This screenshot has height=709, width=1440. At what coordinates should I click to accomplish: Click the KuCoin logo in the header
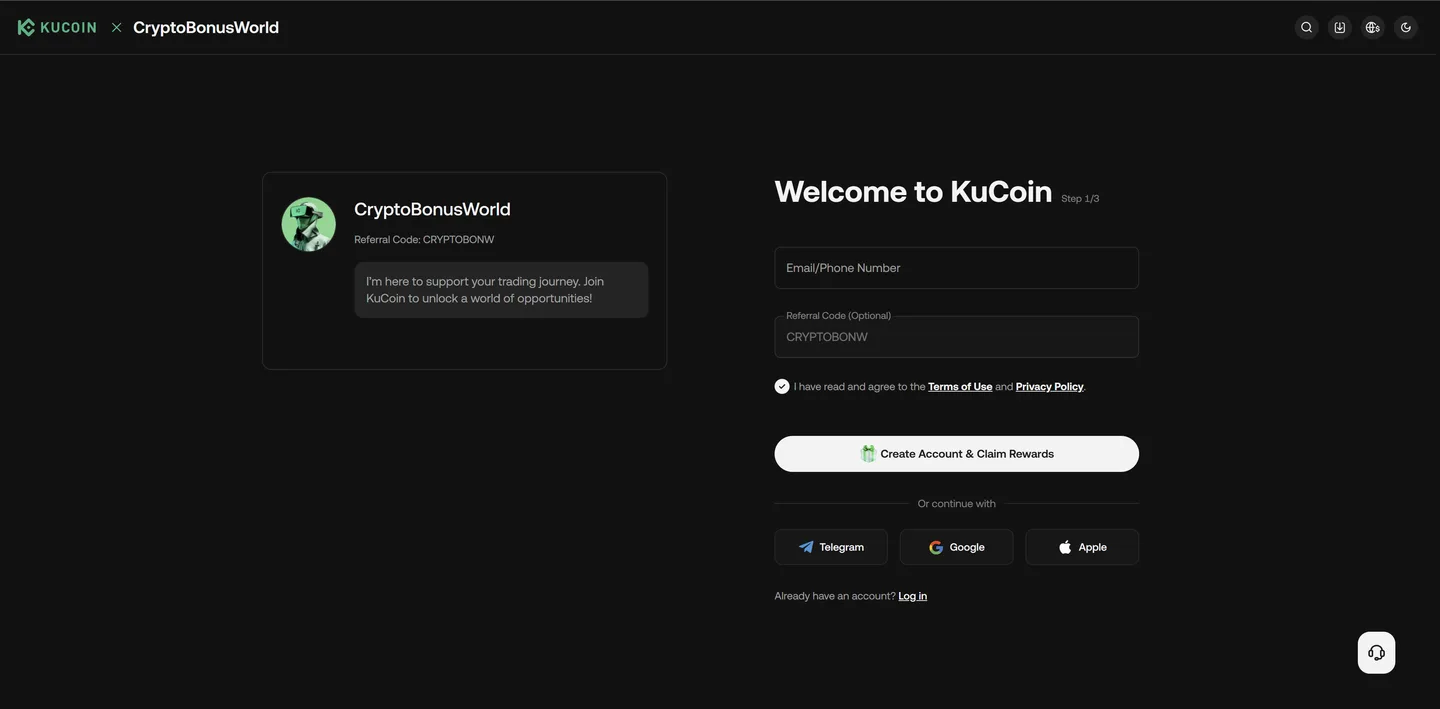(57, 27)
